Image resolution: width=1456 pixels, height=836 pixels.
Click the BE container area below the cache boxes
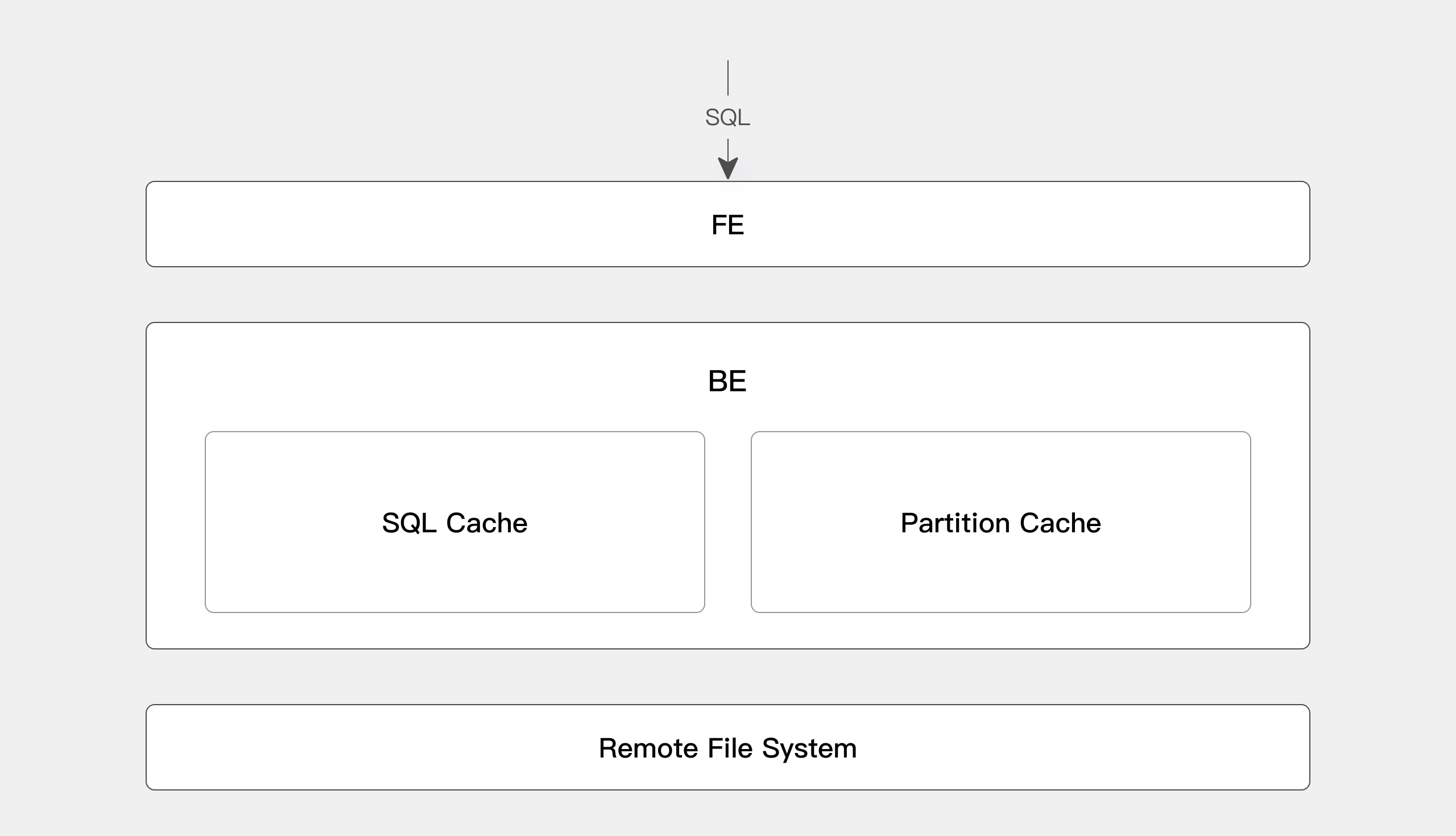(728, 631)
